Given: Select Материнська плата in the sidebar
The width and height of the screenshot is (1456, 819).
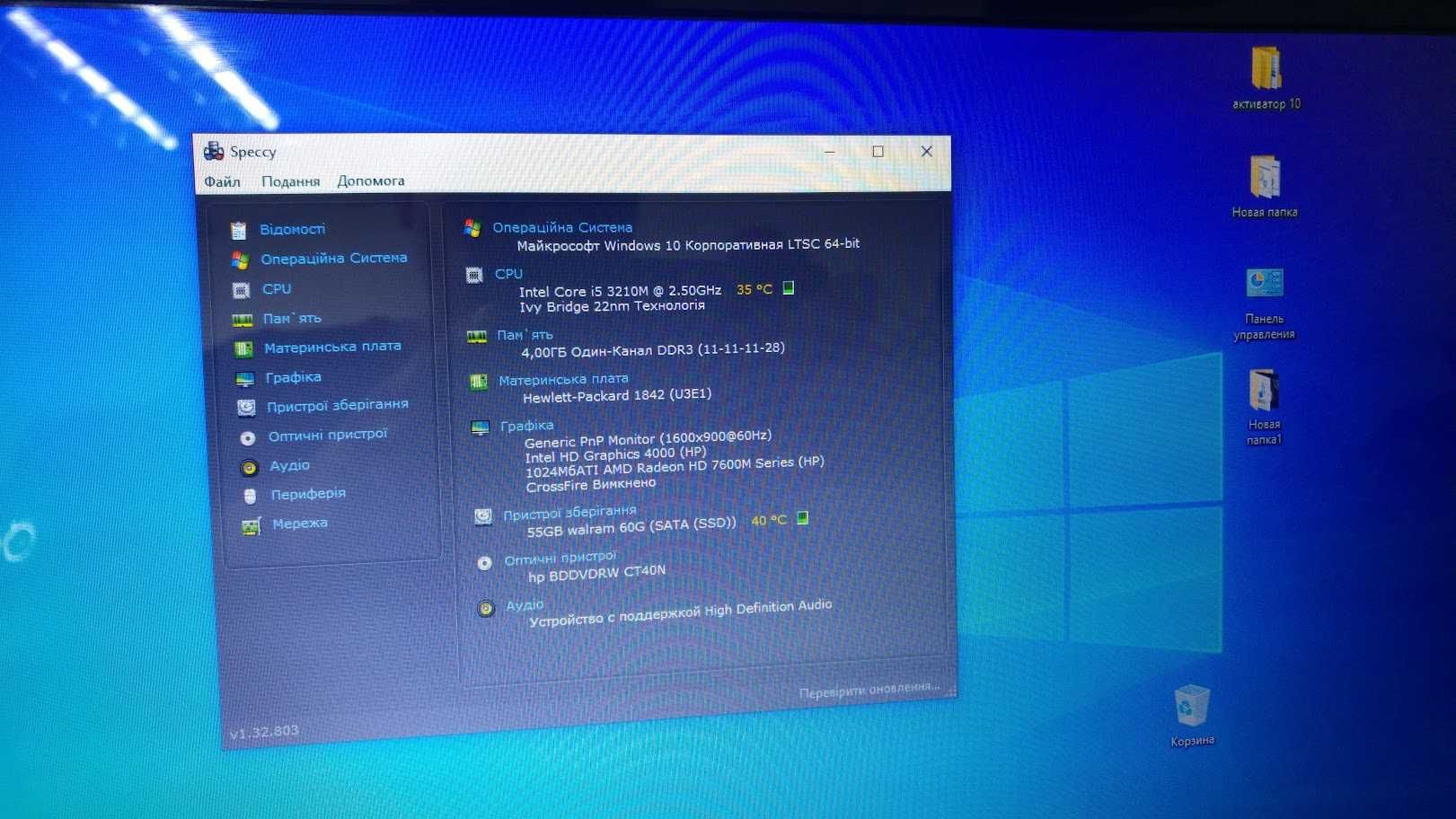Looking at the screenshot, I should (x=332, y=347).
